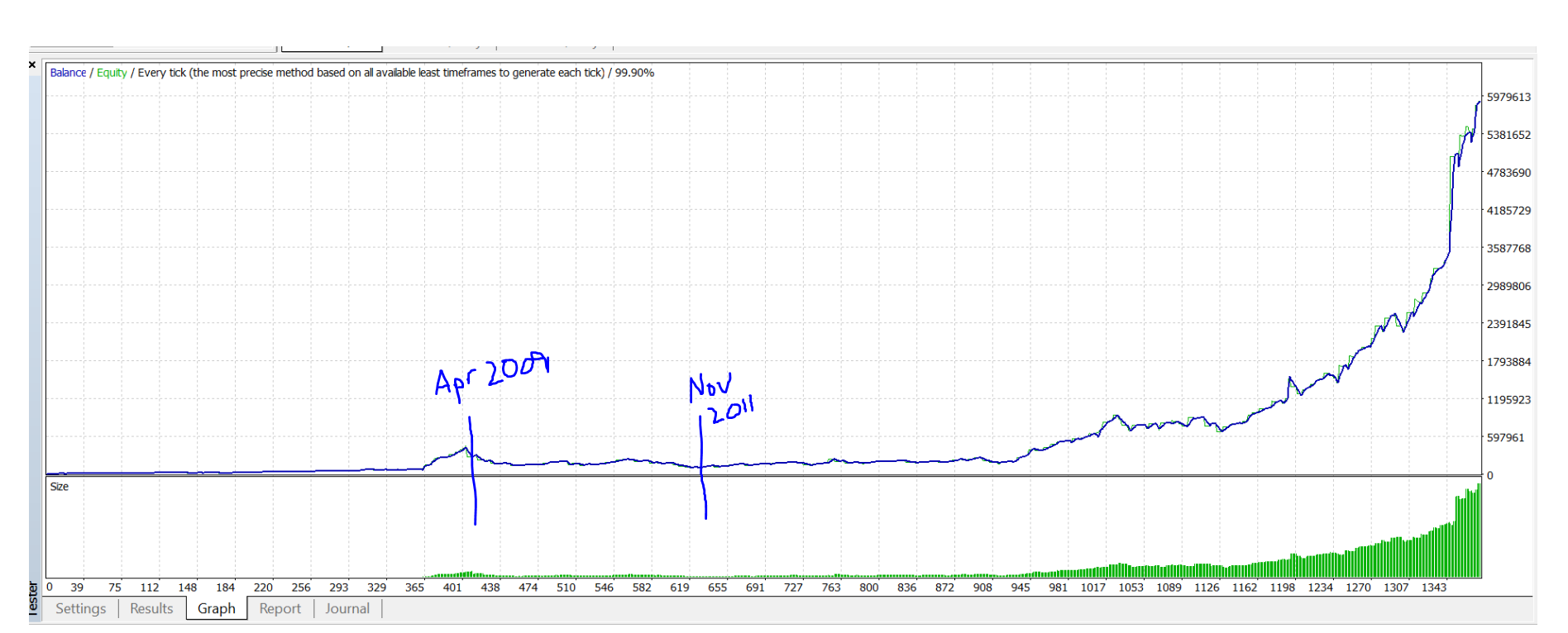Click the 3587768 y-axis value
1568x633 pixels.
(1508, 249)
